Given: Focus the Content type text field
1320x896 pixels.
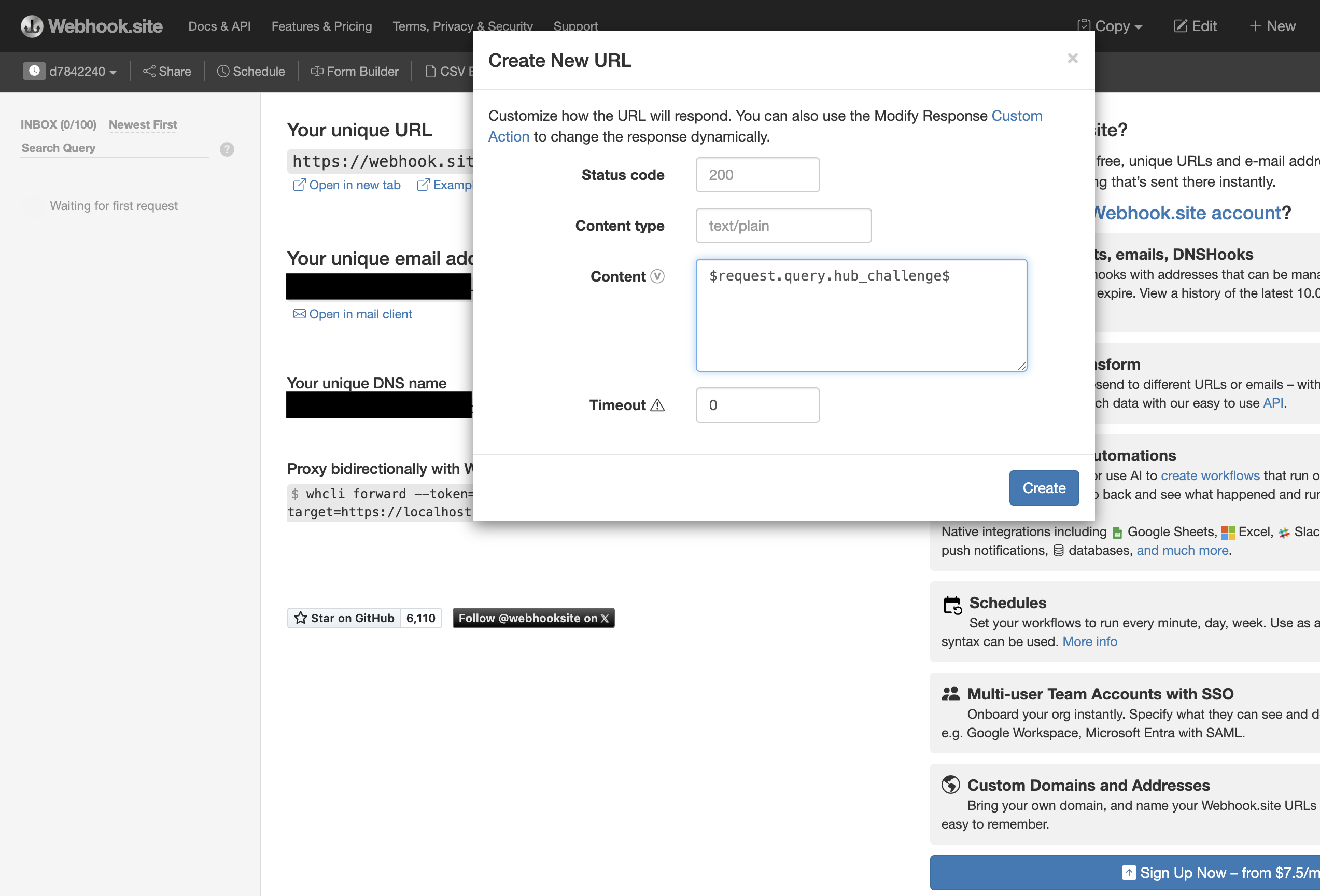Looking at the screenshot, I should click(x=783, y=226).
